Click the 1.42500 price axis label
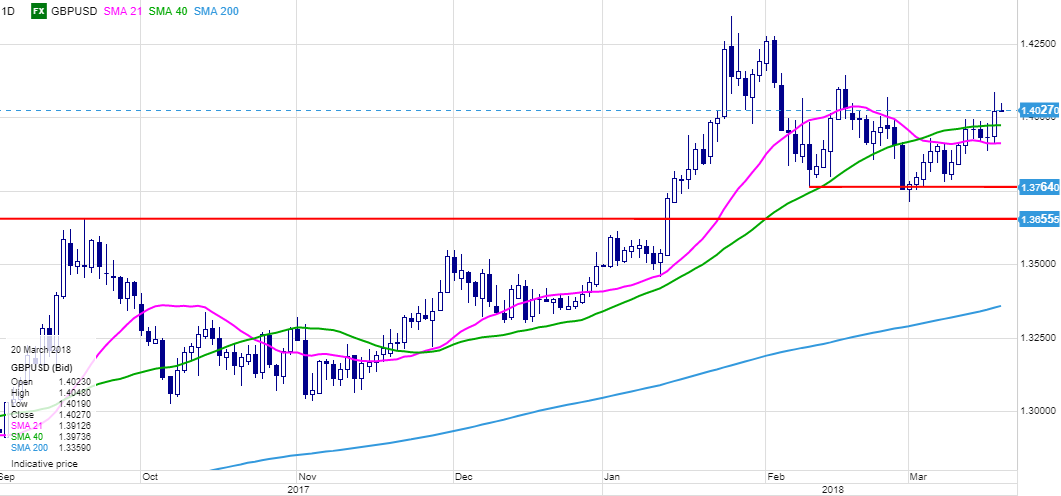1061x496 pixels. pyautogui.click(x=1037, y=43)
